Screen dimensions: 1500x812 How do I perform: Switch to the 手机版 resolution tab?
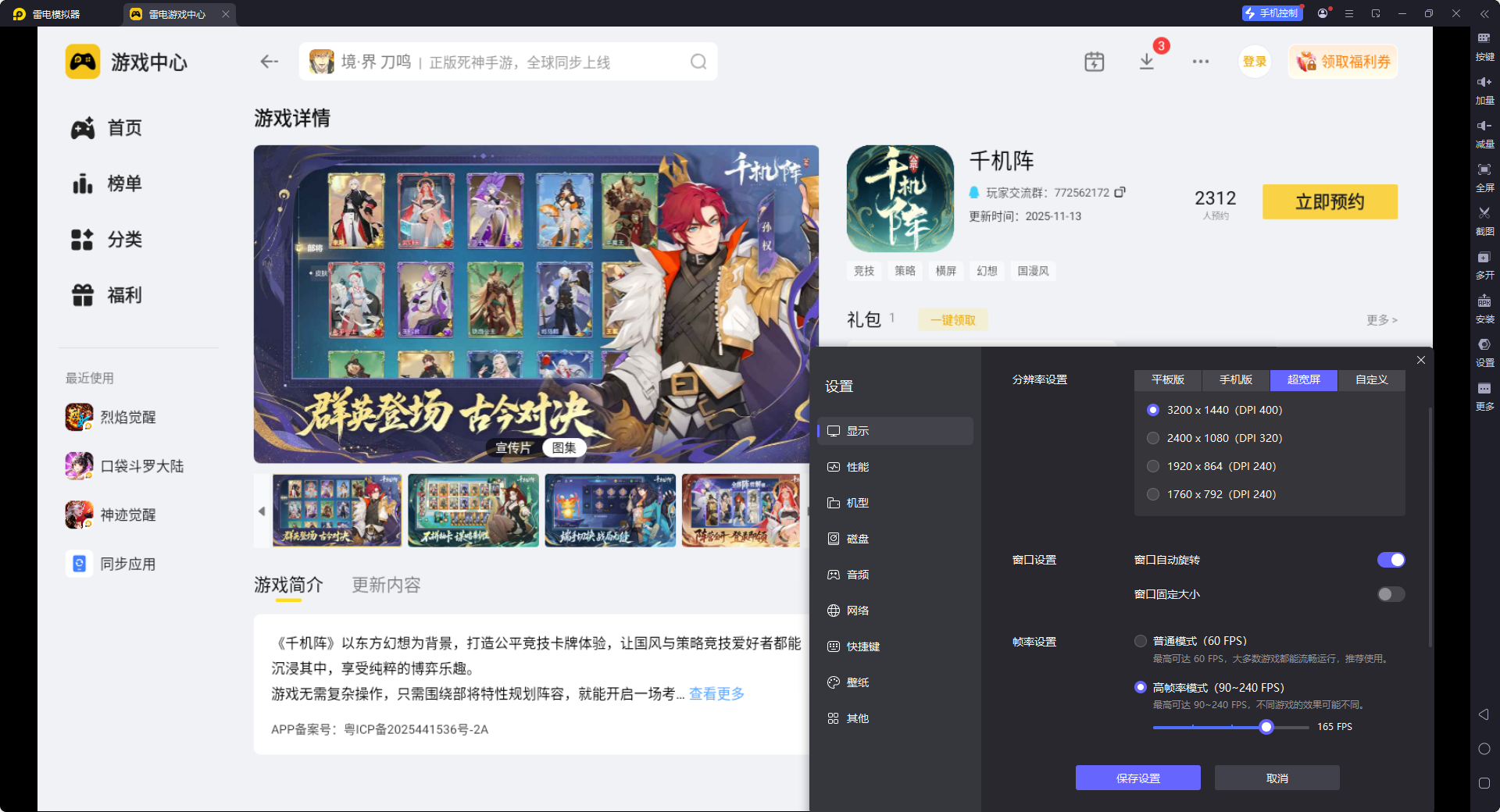click(1234, 380)
